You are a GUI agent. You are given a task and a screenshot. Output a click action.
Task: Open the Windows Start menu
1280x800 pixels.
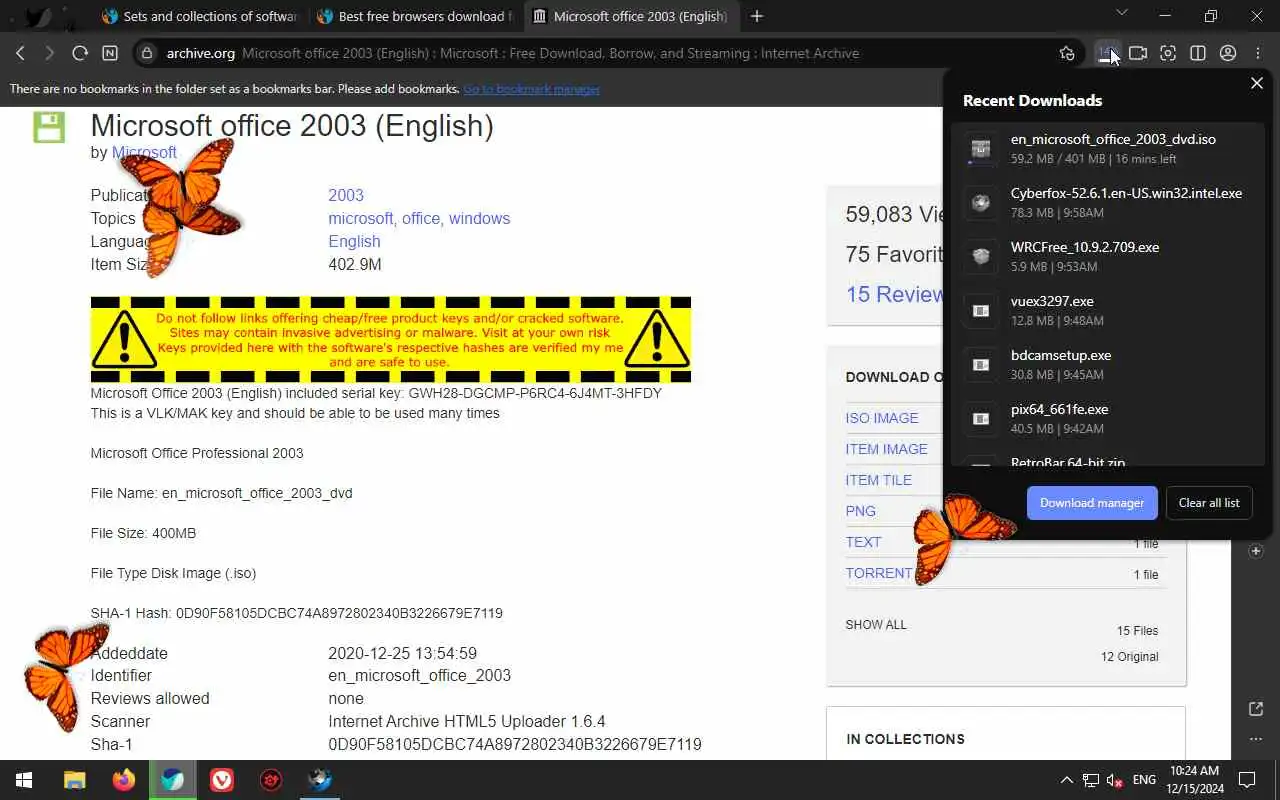tap(24, 780)
